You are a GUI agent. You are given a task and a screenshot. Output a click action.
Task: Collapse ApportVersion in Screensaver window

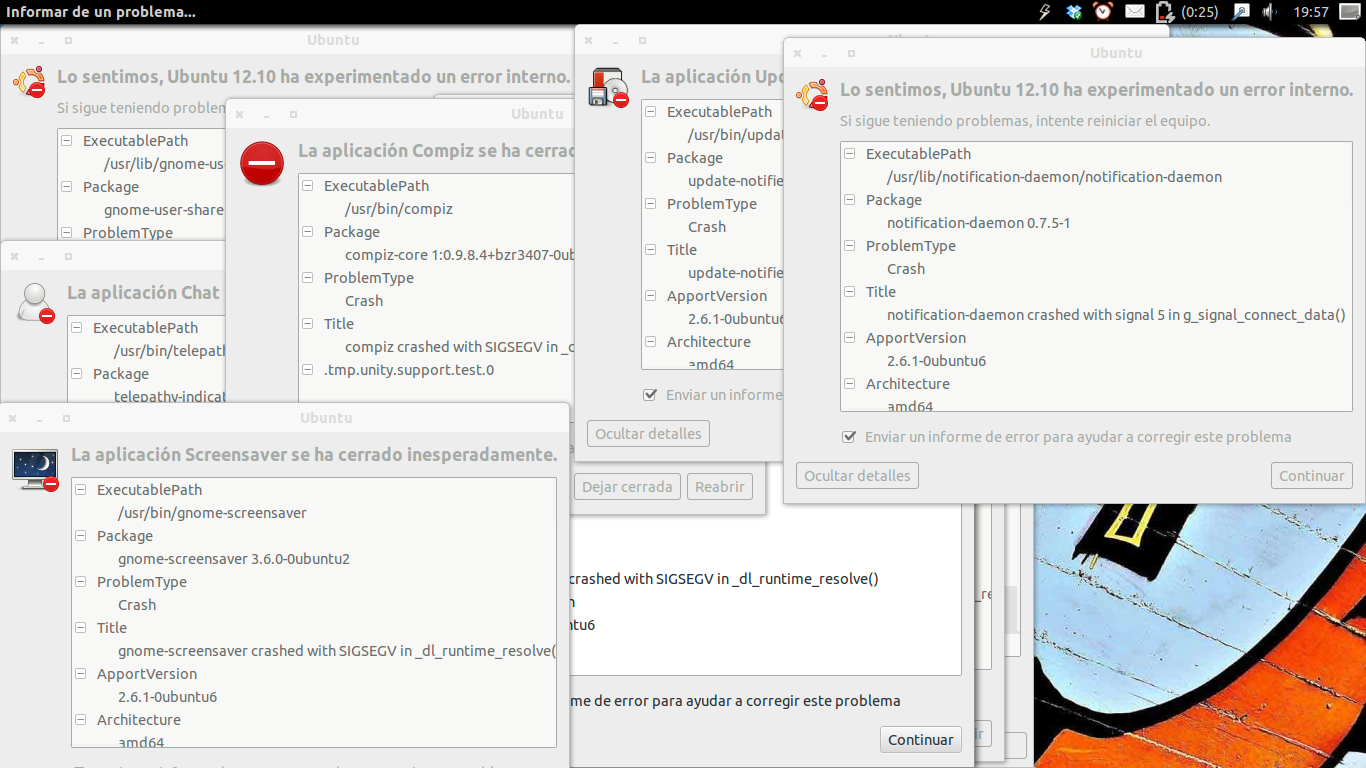tap(81, 674)
